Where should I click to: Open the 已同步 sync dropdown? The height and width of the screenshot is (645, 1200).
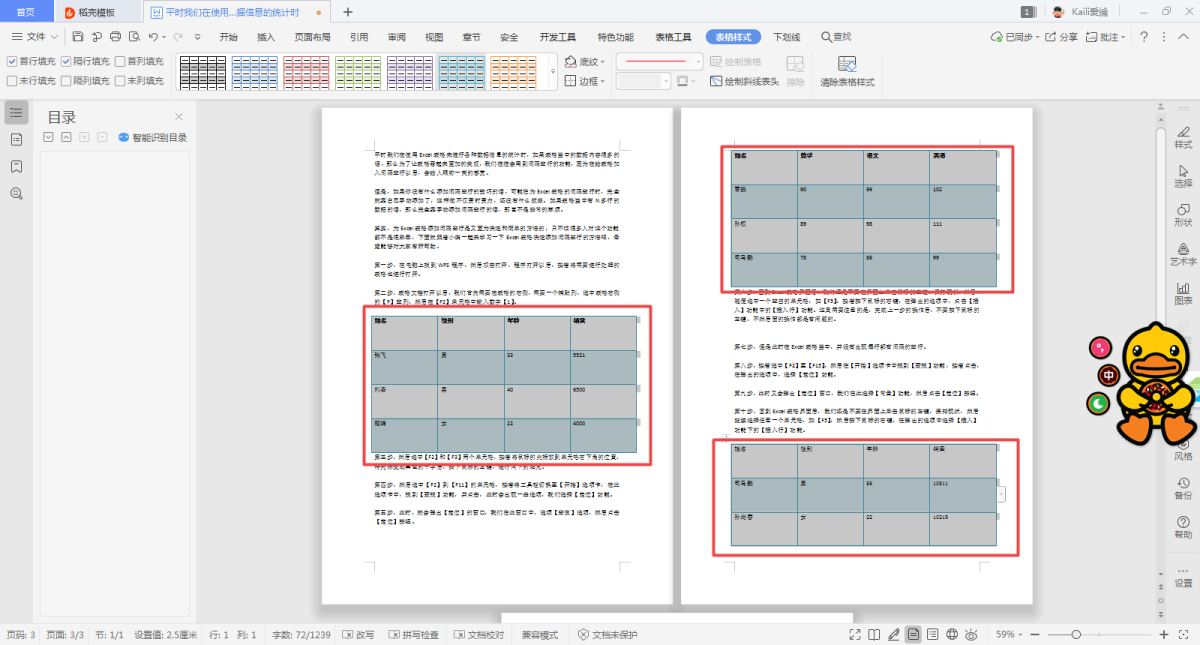point(1017,37)
